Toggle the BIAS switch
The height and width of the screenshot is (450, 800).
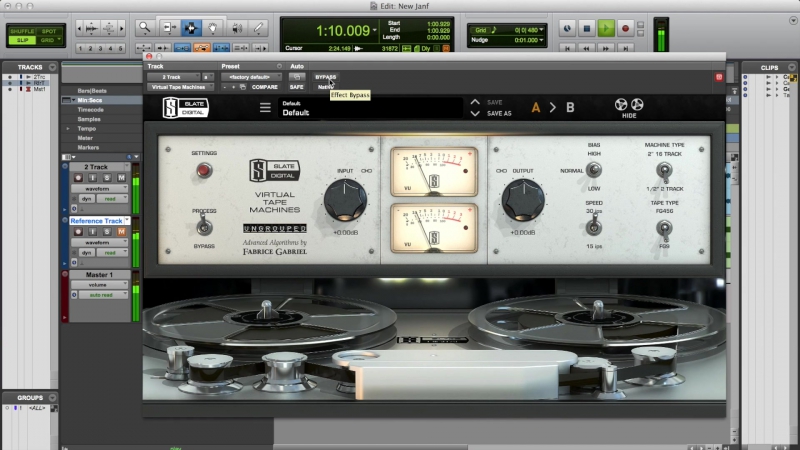point(593,170)
